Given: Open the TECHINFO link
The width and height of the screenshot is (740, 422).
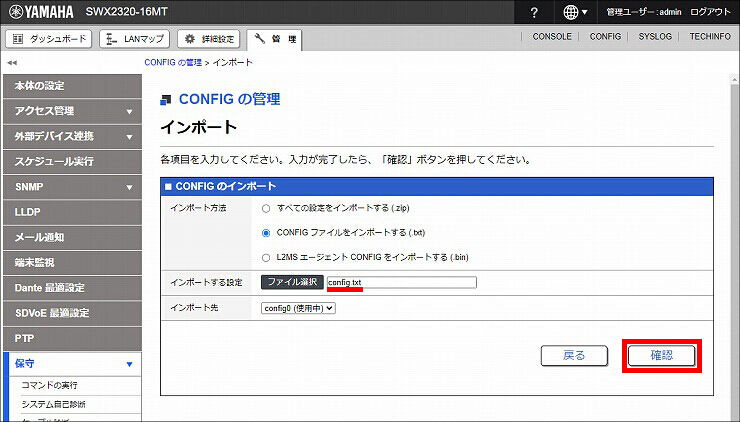Looking at the screenshot, I should point(710,36).
